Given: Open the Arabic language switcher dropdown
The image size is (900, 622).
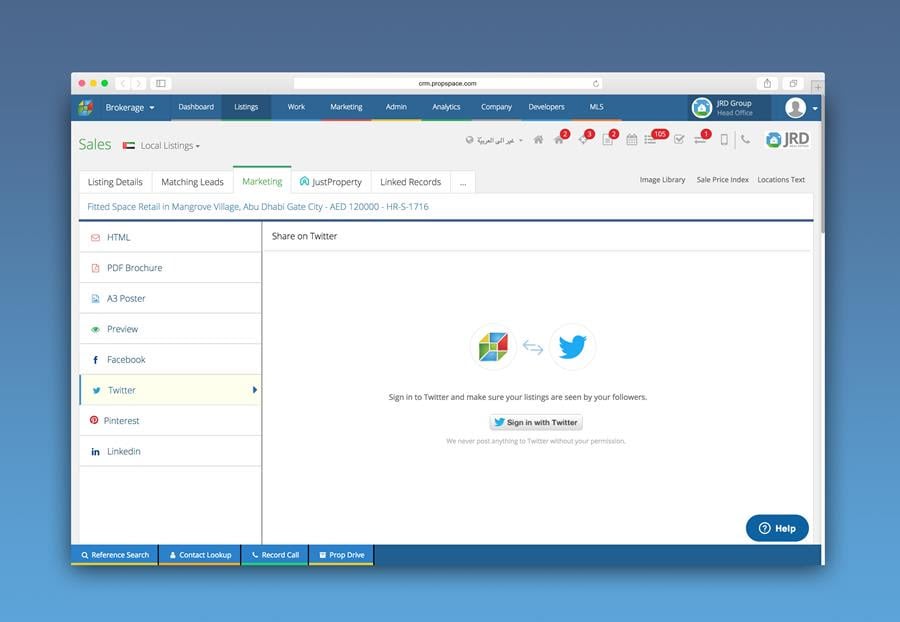Looking at the screenshot, I should [500, 140].
